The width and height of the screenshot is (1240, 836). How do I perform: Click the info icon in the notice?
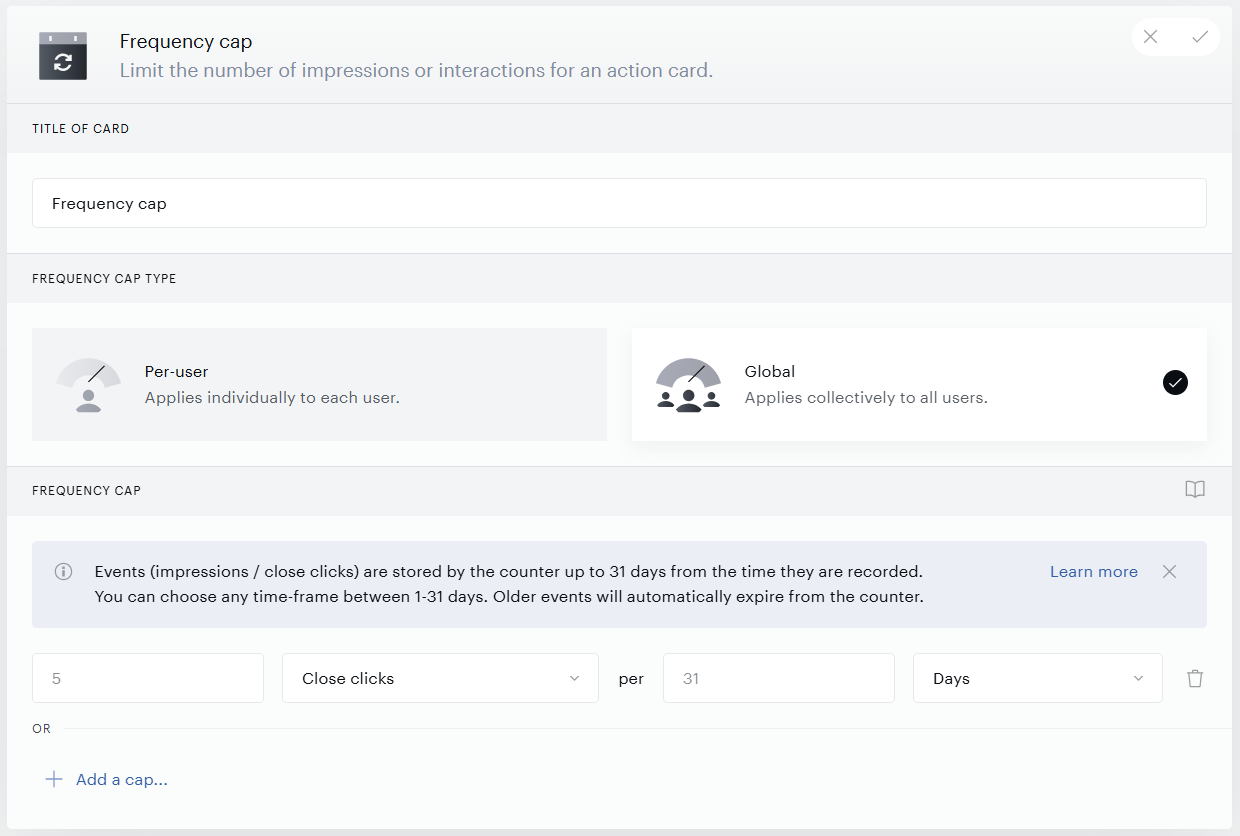coord(63,572)
